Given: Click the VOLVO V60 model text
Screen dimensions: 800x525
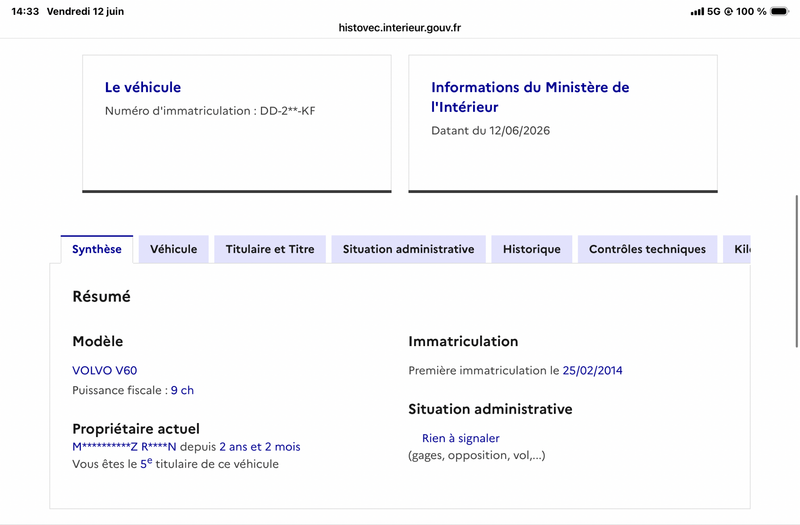Looking at the screenshot, I should (105, 370).
